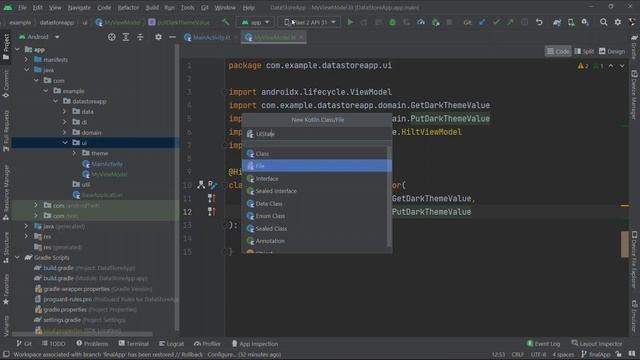The height and width of the screenshot is (360, 640).
Task: Open the Build menu
Action: (x=152, y=7)
